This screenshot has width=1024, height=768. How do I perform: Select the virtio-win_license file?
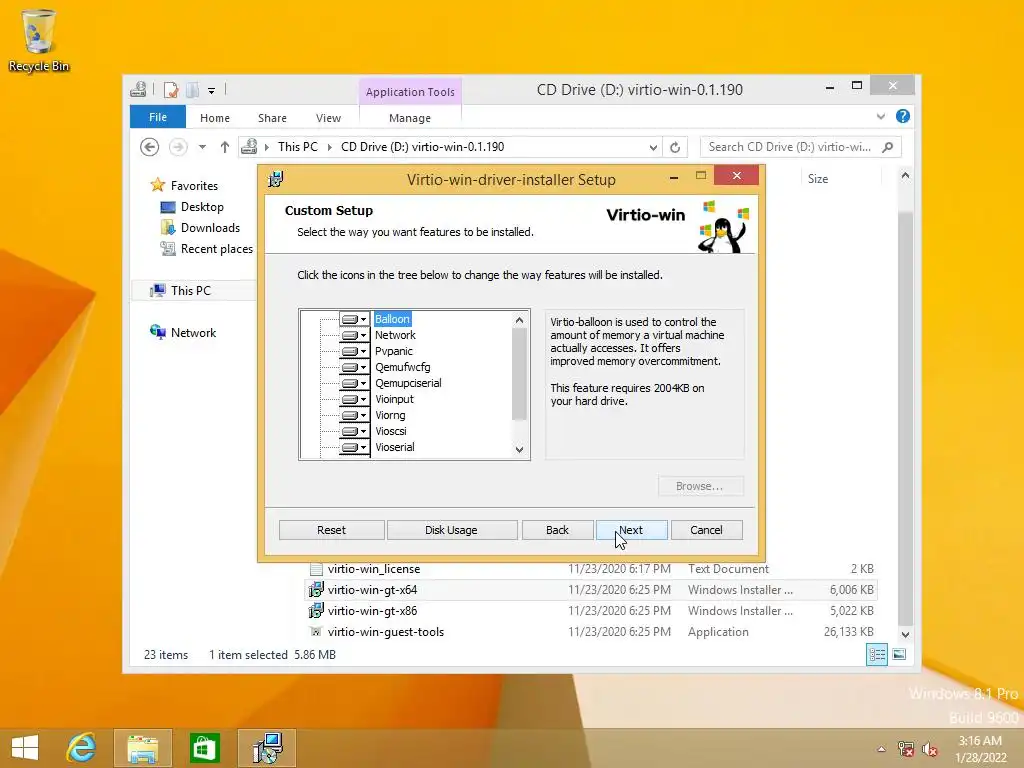[x=374, y=569]
